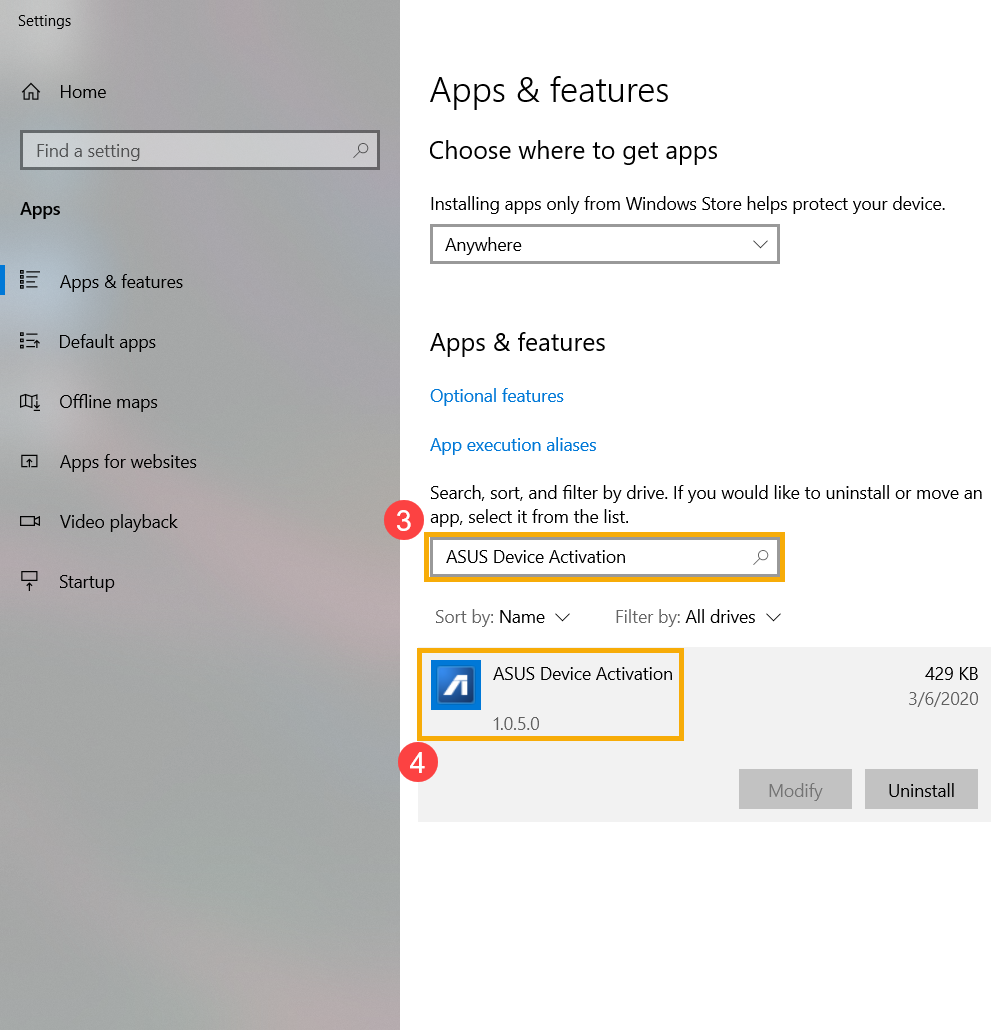
Task: Click the ASUS Device Activation app icon
Action: point(455,685)
